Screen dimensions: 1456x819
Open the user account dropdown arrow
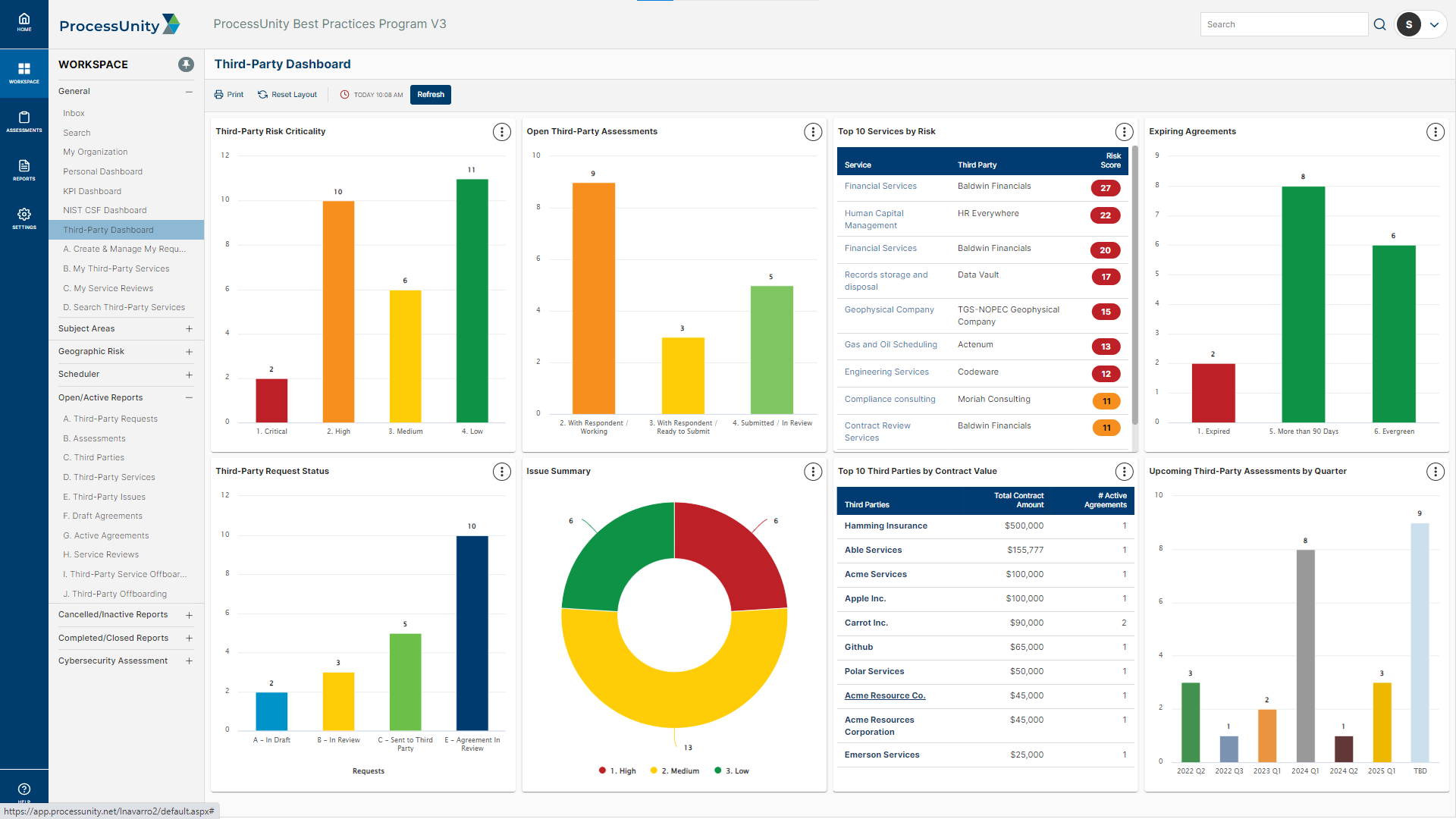click(x=1434, y=24)
